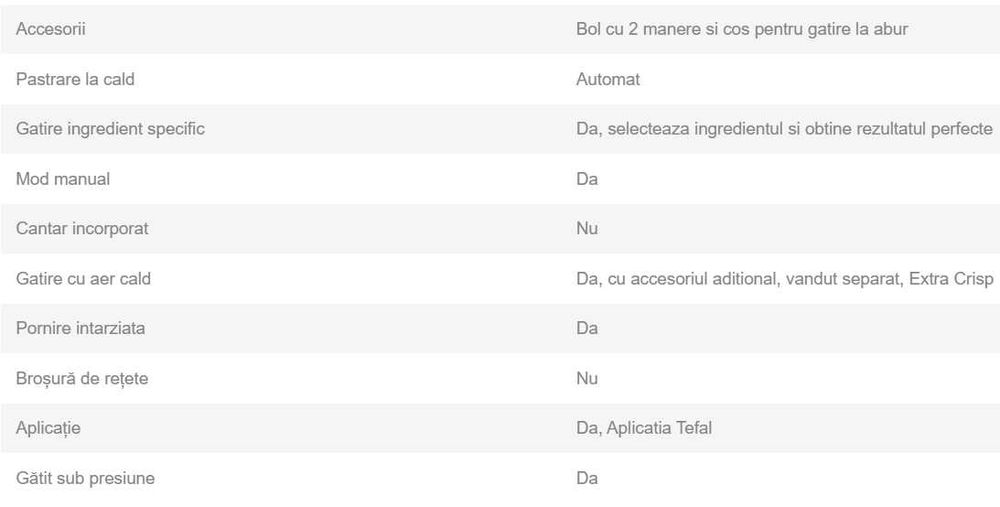Click the Gatire ingredient specific label
The height and width of the screenshot is (507, 1000).
110,129
